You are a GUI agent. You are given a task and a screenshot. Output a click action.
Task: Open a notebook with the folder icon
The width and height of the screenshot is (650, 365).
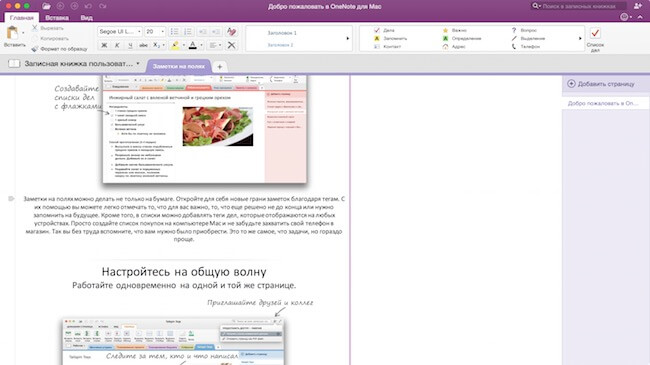pyautogui.click(x=46, y=6)
